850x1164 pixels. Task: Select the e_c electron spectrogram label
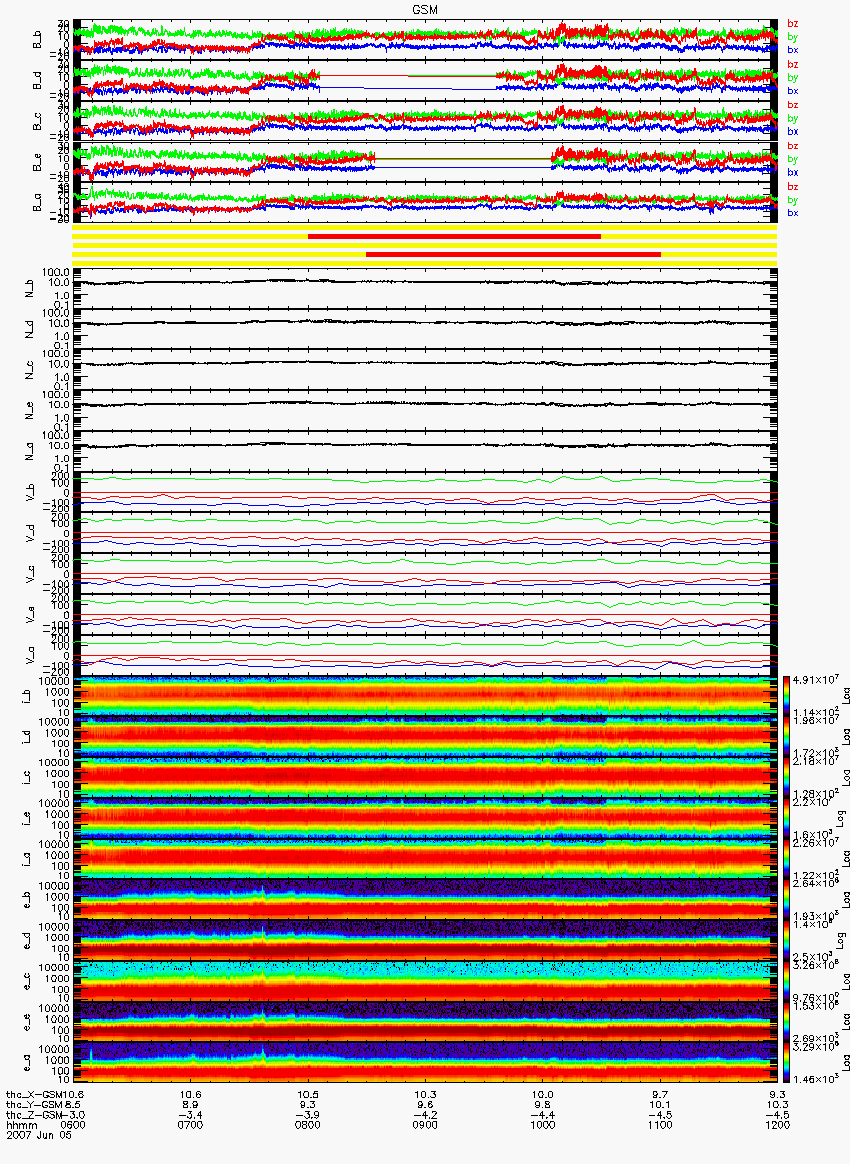click(27, 983)
